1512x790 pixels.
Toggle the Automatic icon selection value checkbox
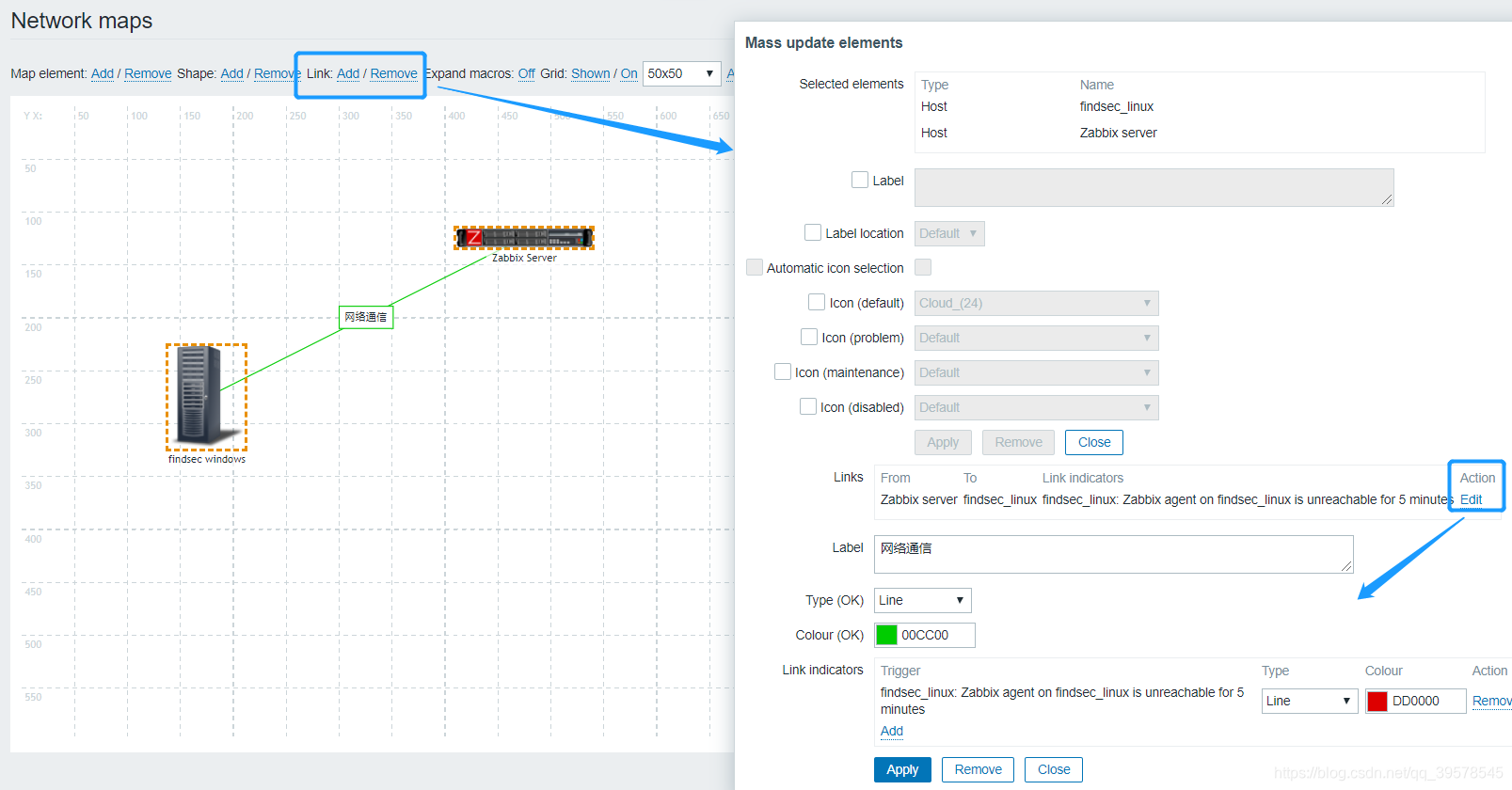(923, 267)
